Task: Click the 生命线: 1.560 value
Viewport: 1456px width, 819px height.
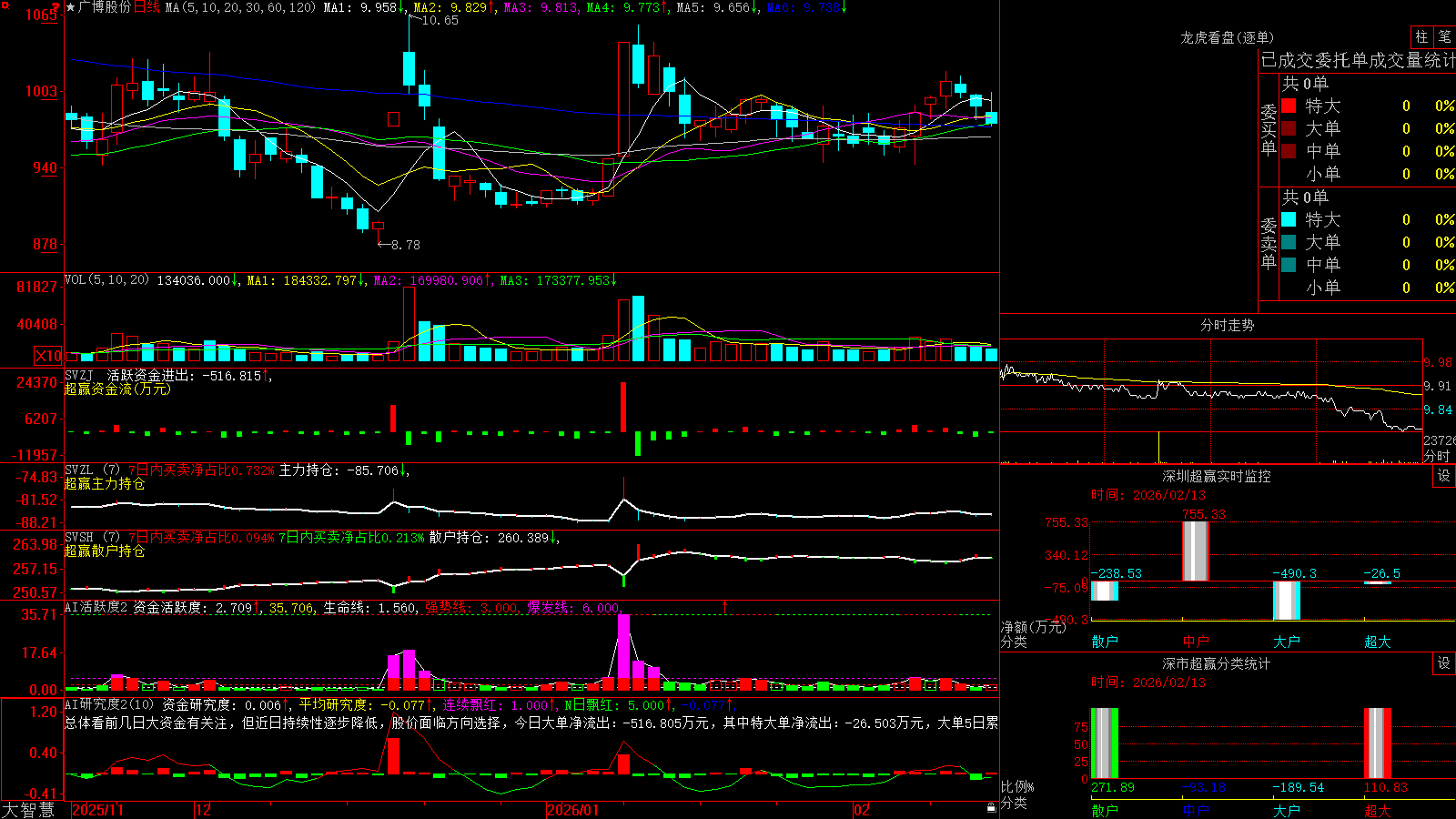Action: tap(370, 607)
